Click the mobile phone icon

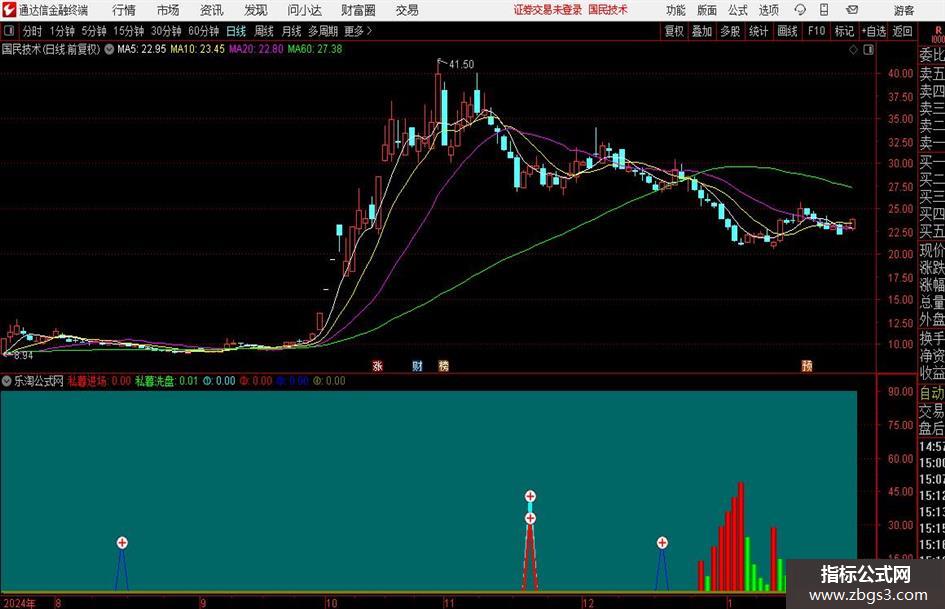tap(824, 10)
